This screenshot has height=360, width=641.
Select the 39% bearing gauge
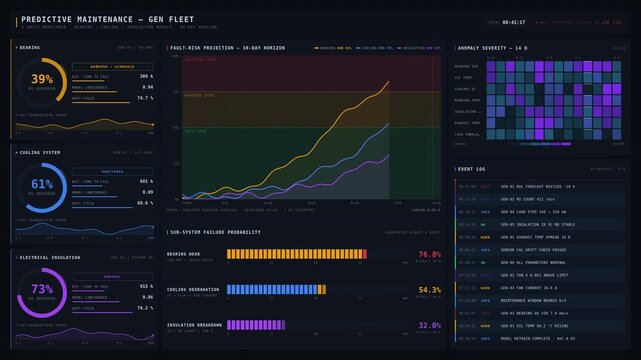(42, 82)
